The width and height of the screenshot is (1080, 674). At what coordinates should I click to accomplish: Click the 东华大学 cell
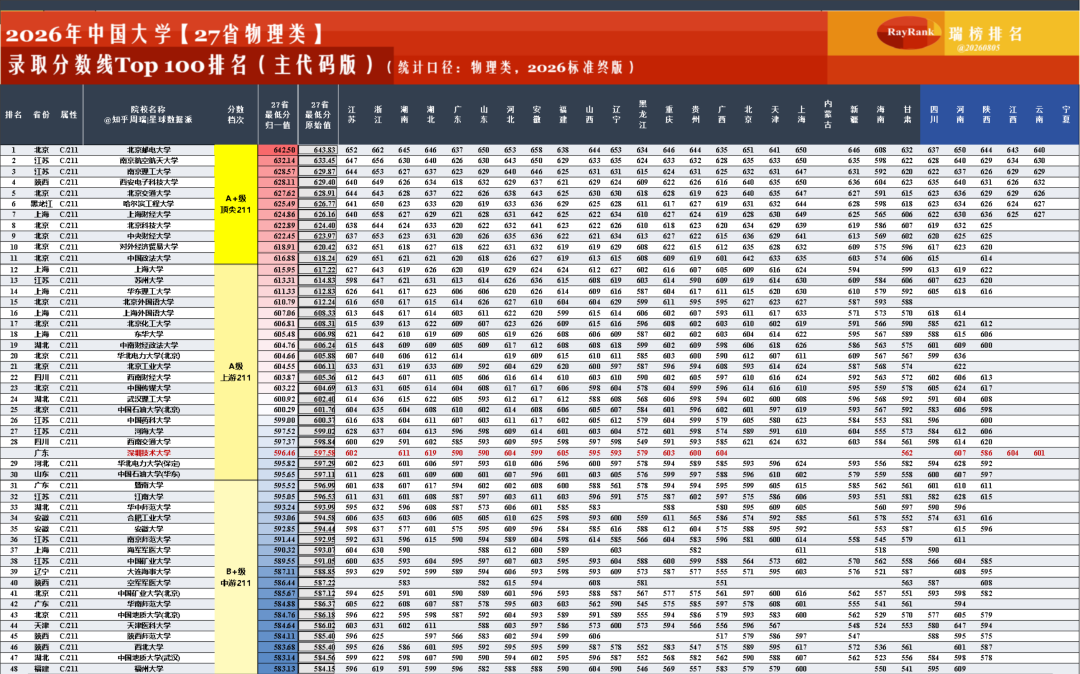[x=149, y=334]
